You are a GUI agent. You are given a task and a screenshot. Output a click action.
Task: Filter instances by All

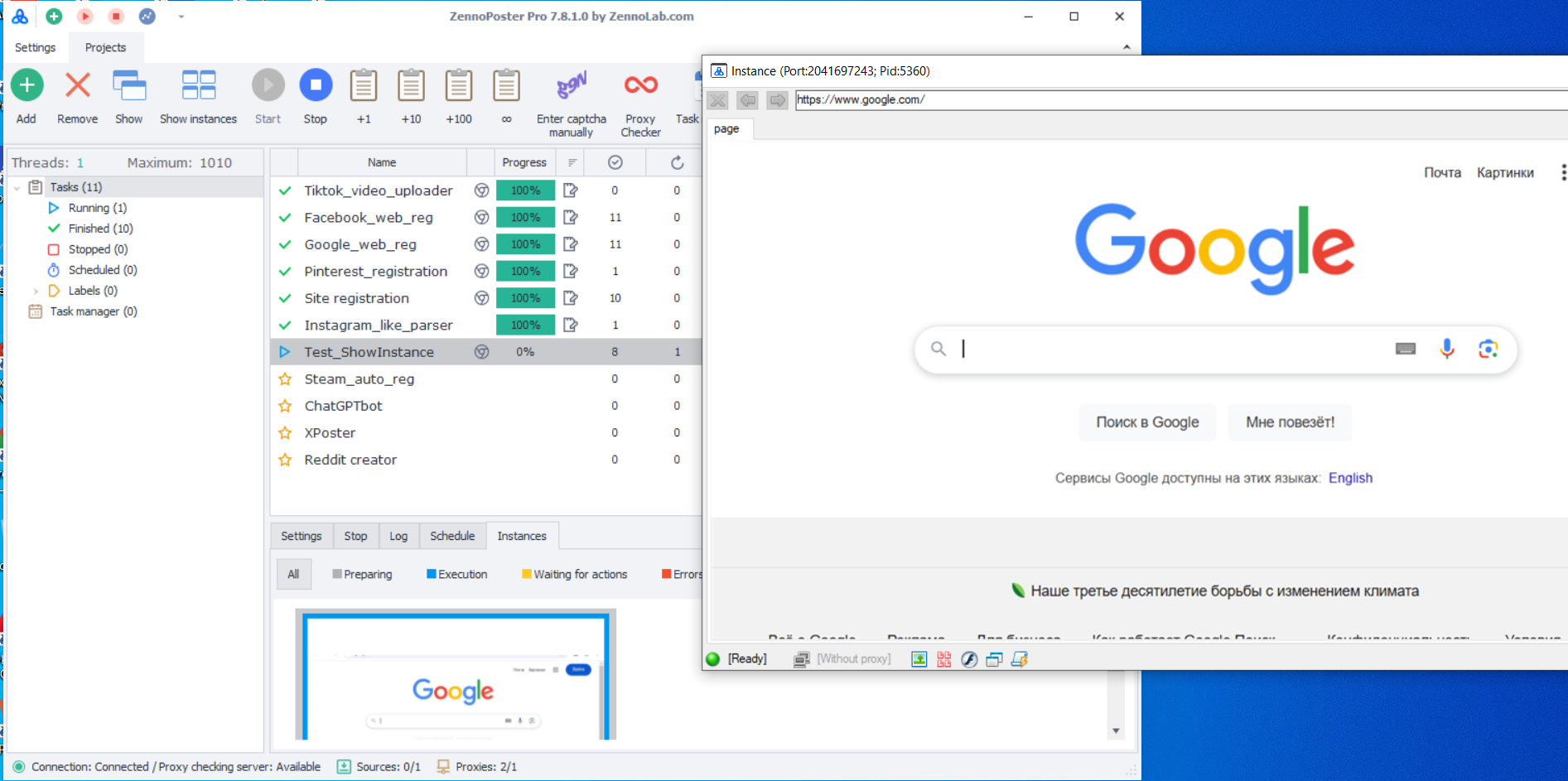point(293,574)
